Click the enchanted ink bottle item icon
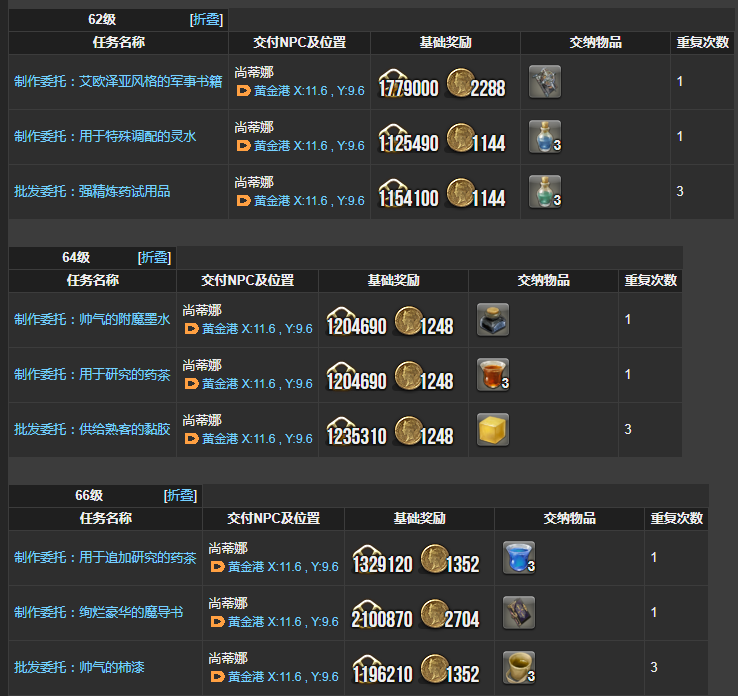The image size is (738, 696). tap(493, 320)
